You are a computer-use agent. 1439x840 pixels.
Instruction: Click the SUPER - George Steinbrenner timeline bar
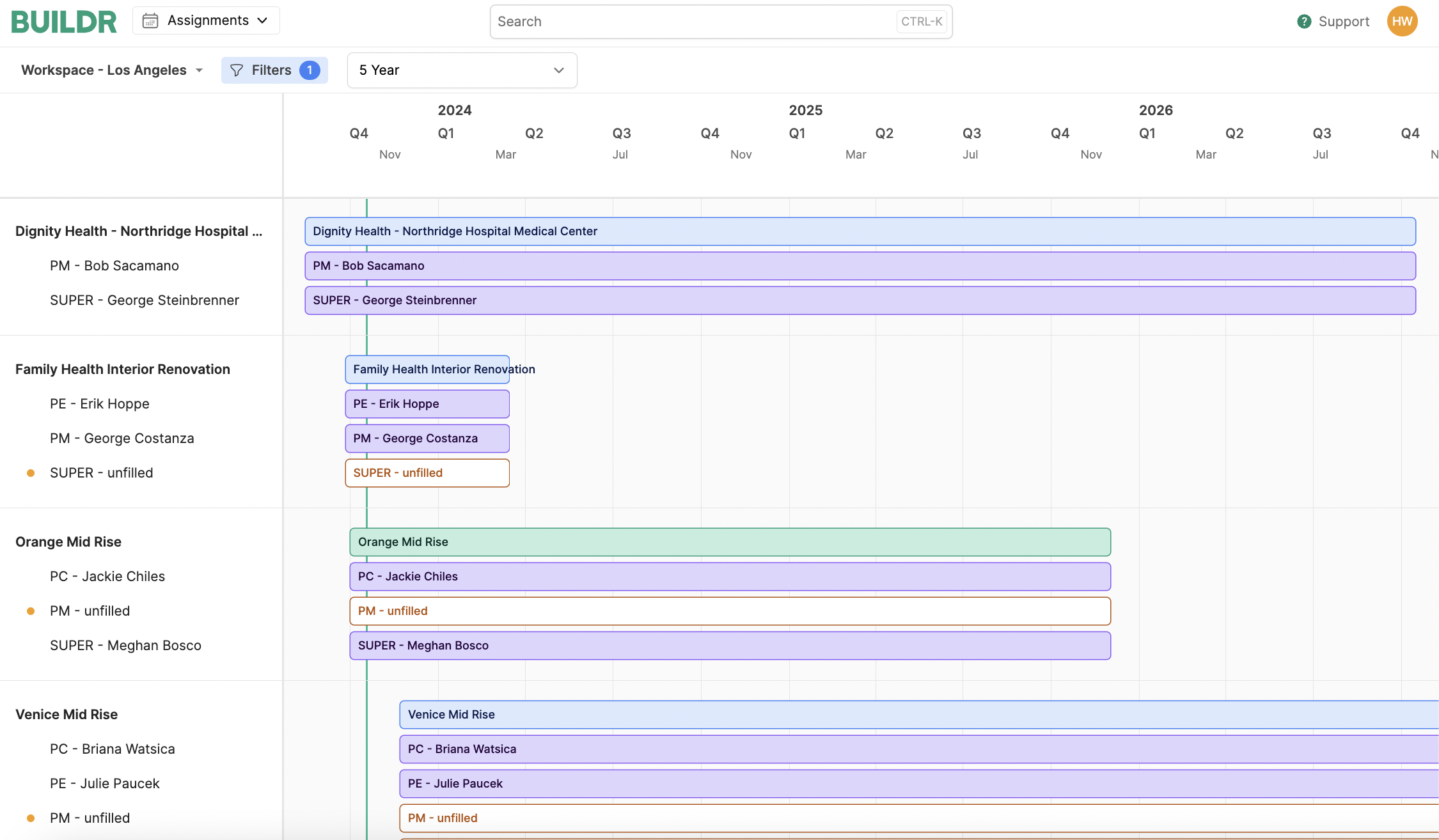point(860,300)
